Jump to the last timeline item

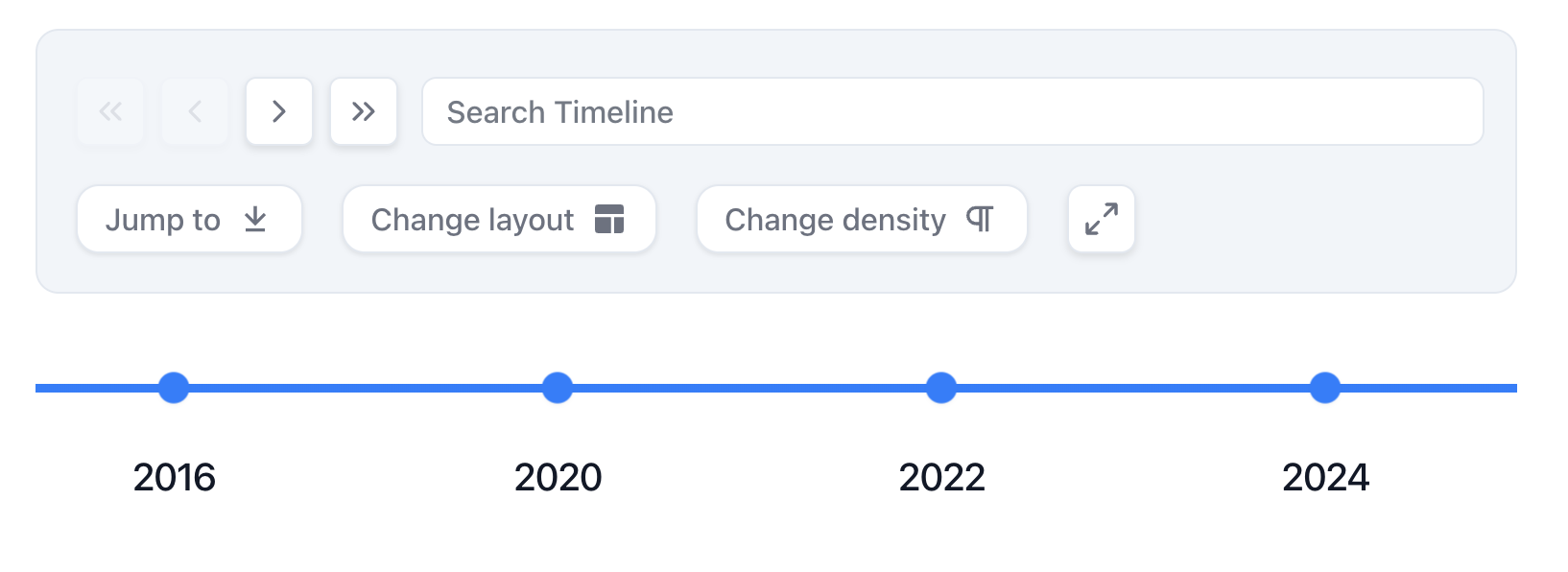(x=364, y=111)
